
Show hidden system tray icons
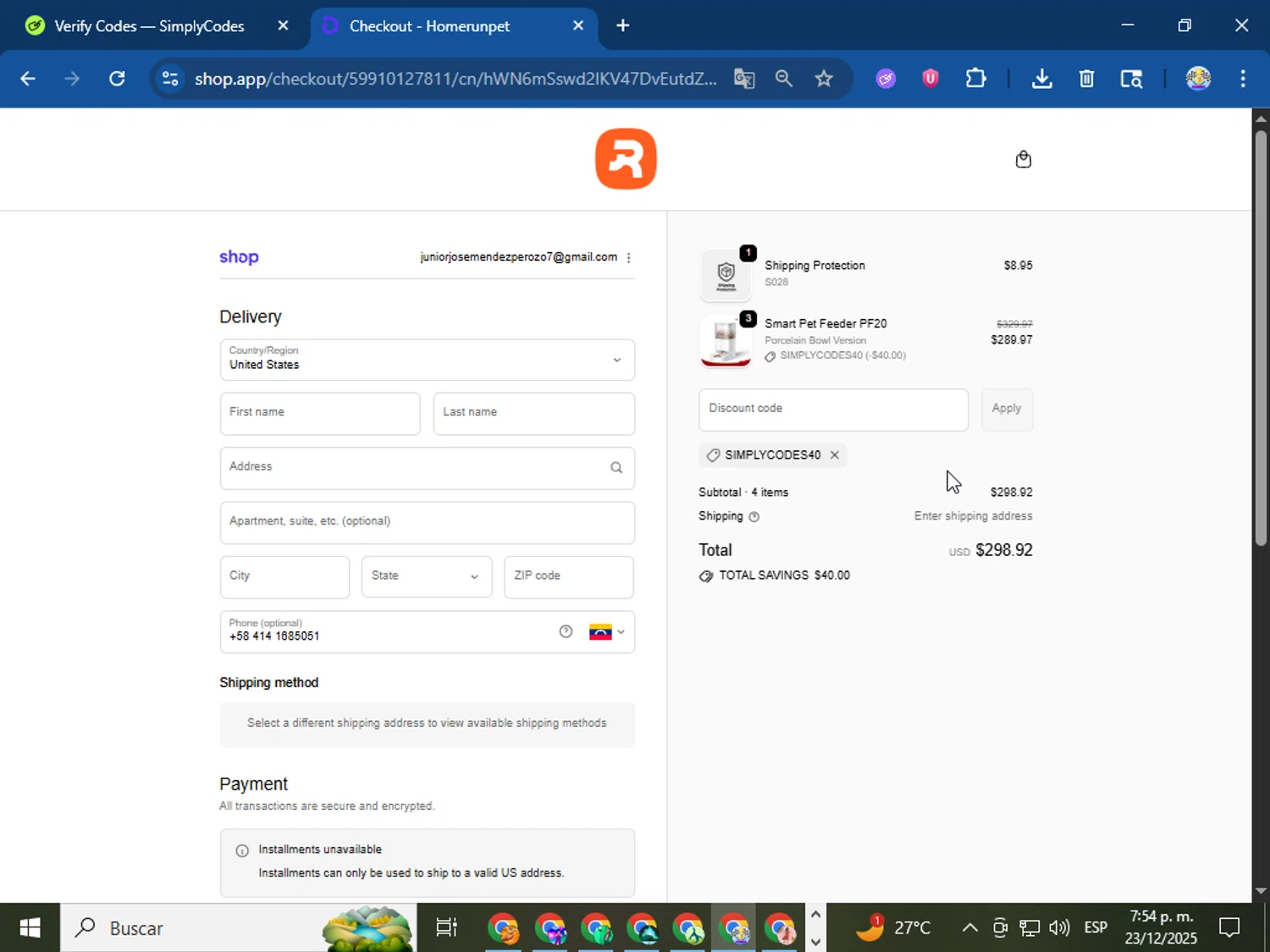pyautogui.click(x=970, y=928)
